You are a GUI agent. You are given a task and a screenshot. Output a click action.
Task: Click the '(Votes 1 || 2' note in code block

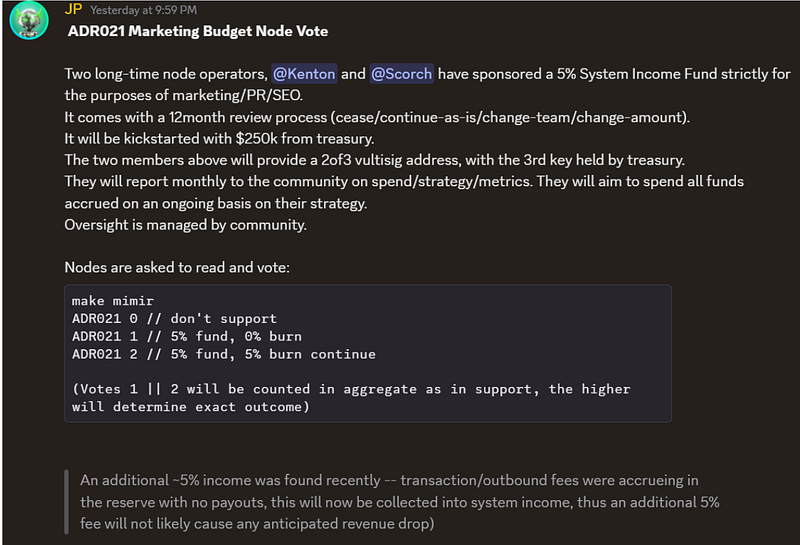click(x=351, y=398)
